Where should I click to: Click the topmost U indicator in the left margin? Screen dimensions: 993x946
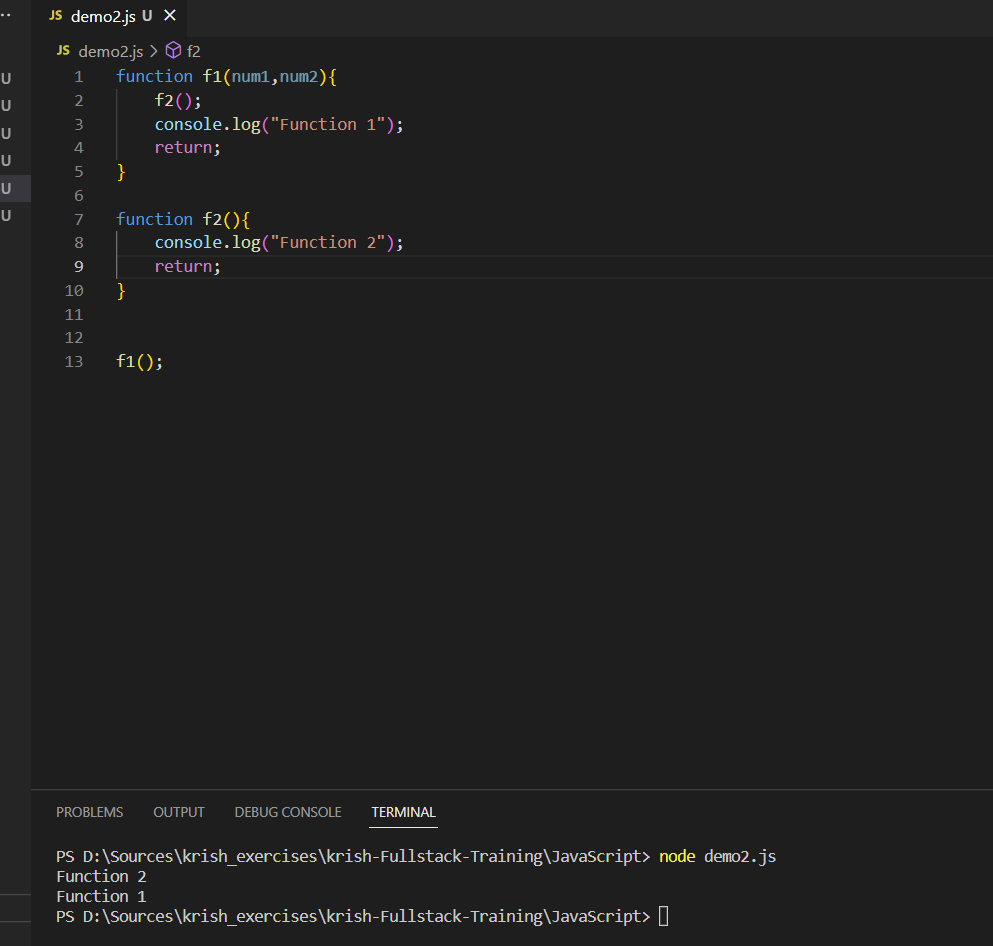click(x=5, y=78)
